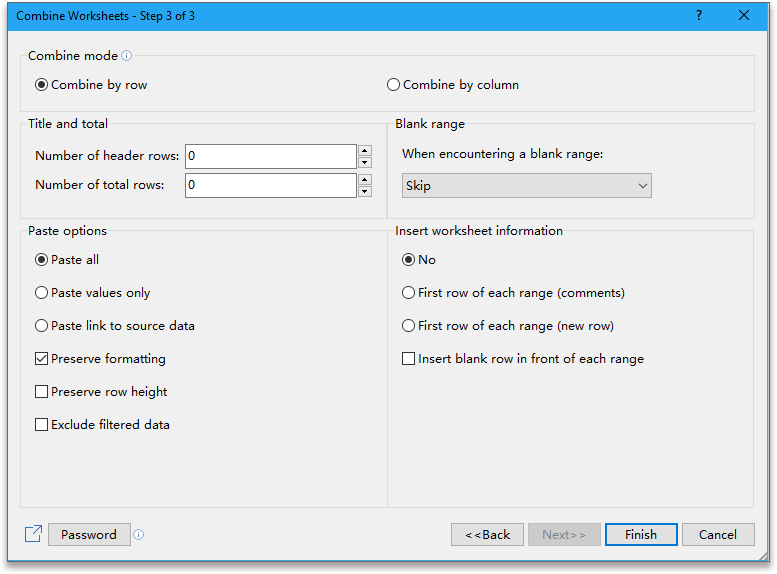Click the resize grip in the dialog corner
This screenshot has width=777, height=574.
click(x=763, y=556)
